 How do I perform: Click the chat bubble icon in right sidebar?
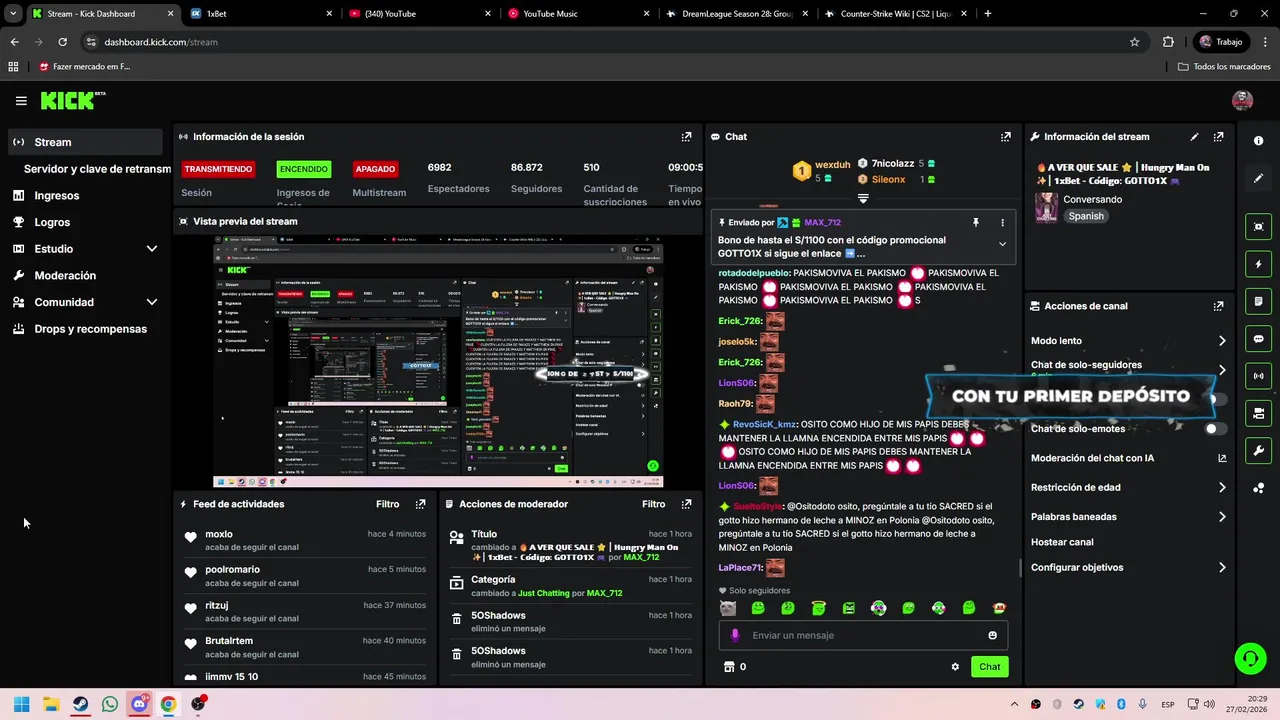(x=1258, y=339)
